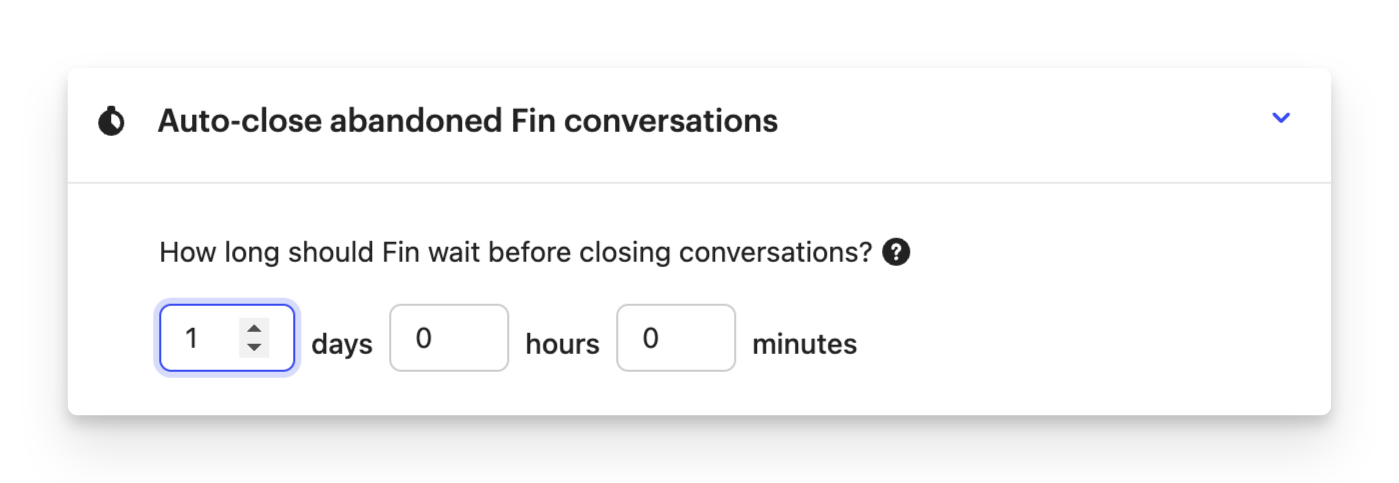
Task: Focus the days number input field
Action: pyautogui.click(x=227, y=338)
